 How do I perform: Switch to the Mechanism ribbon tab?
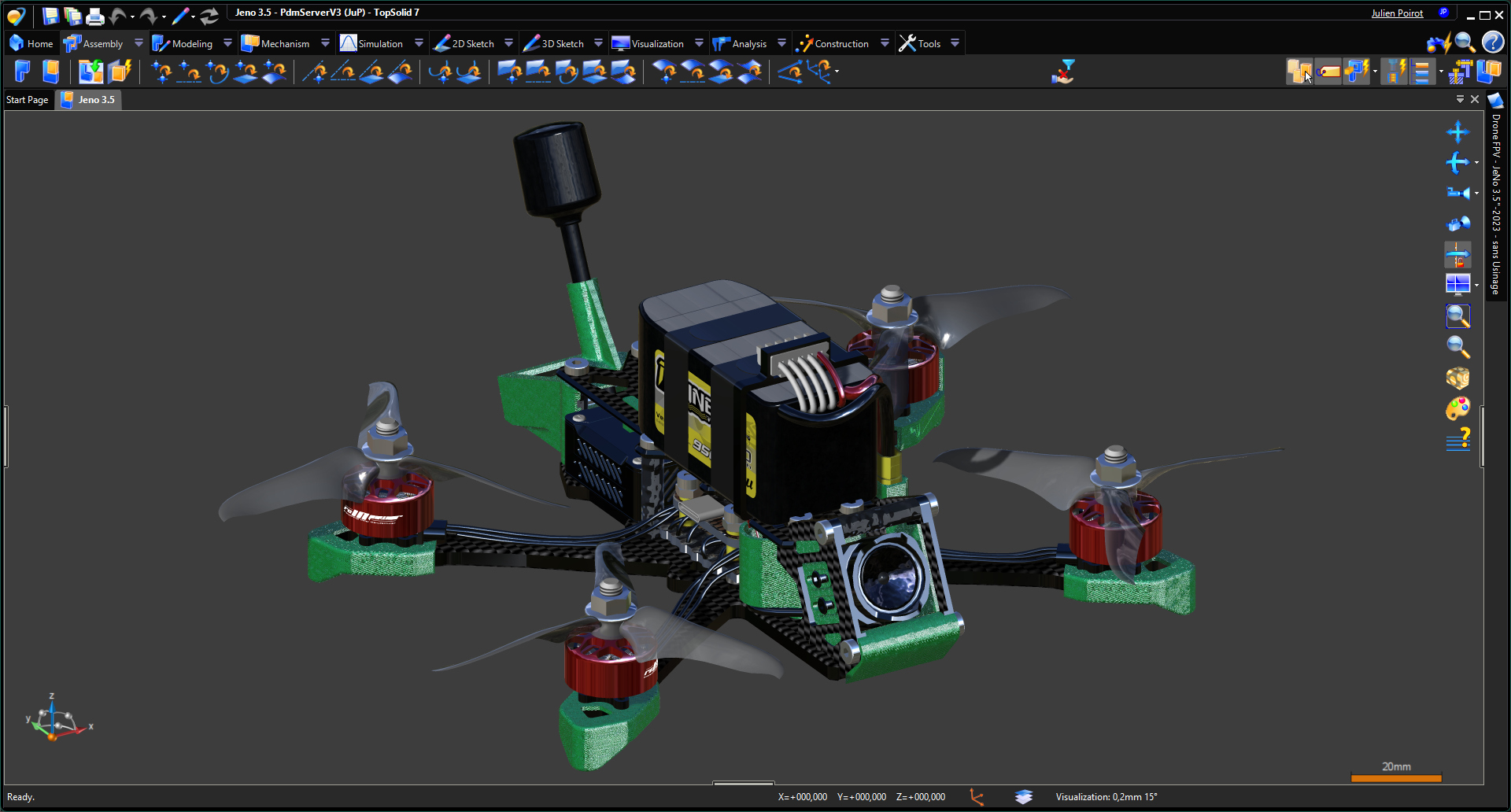tap(275, 43)
